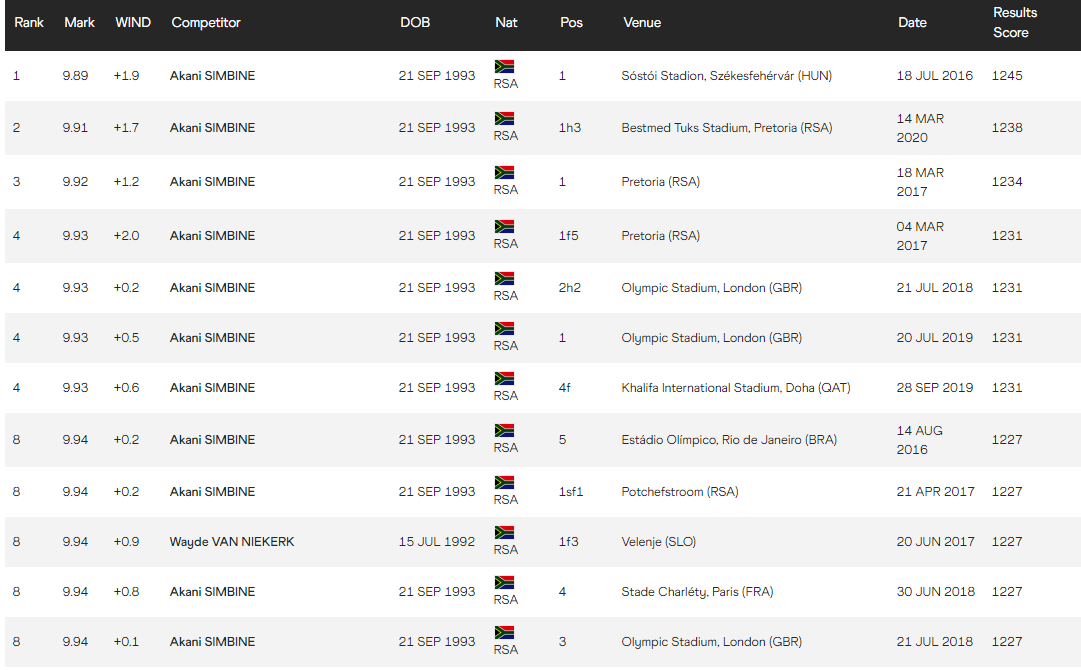Image resolution: width=1081 pixels, height=670 pixels.
Task: Click the flag in the Székesfehérvár row
Action: tap(504, 67)
